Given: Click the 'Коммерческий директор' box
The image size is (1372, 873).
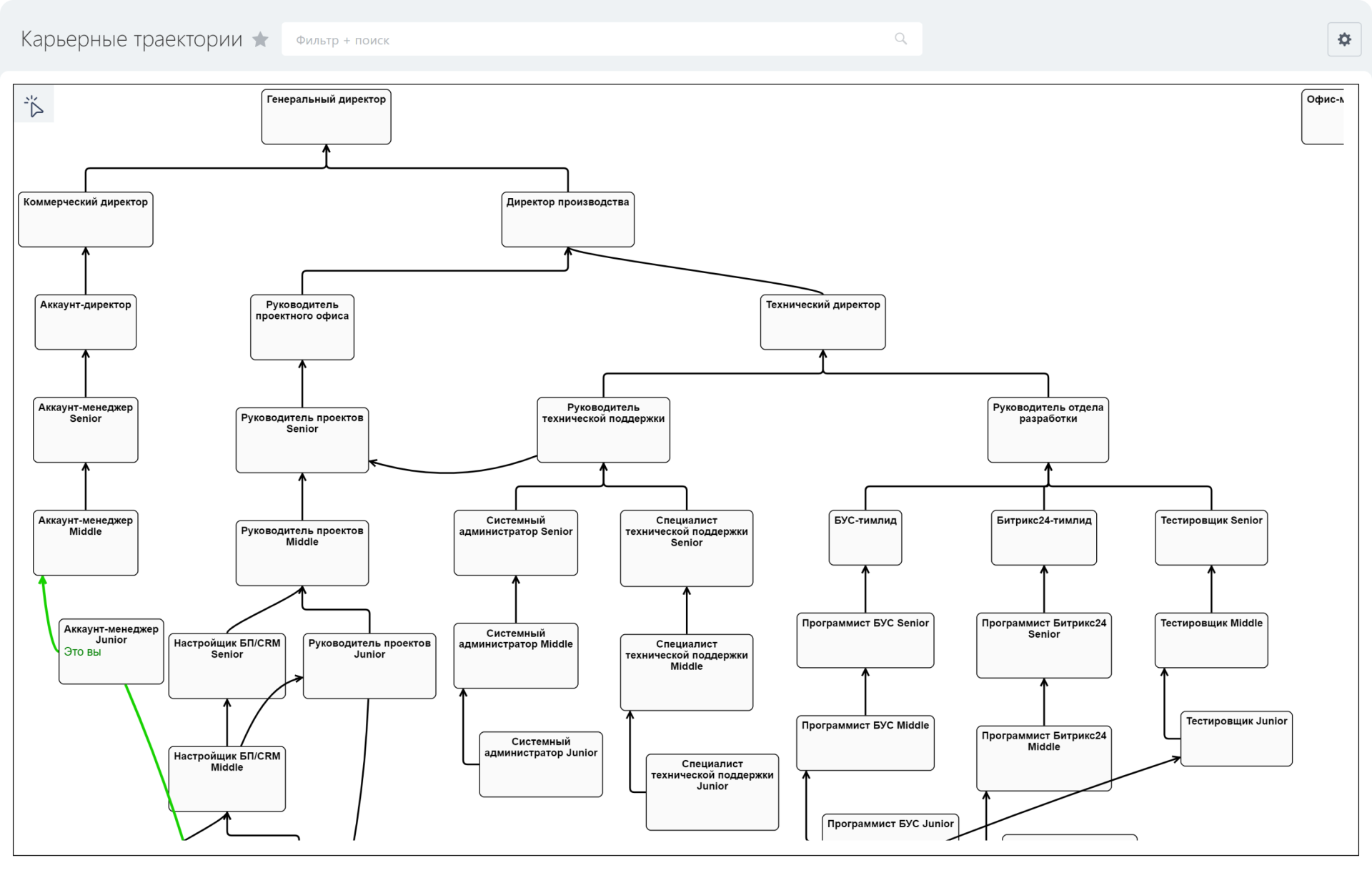Looking at the screenshot, I should (86, 220).
